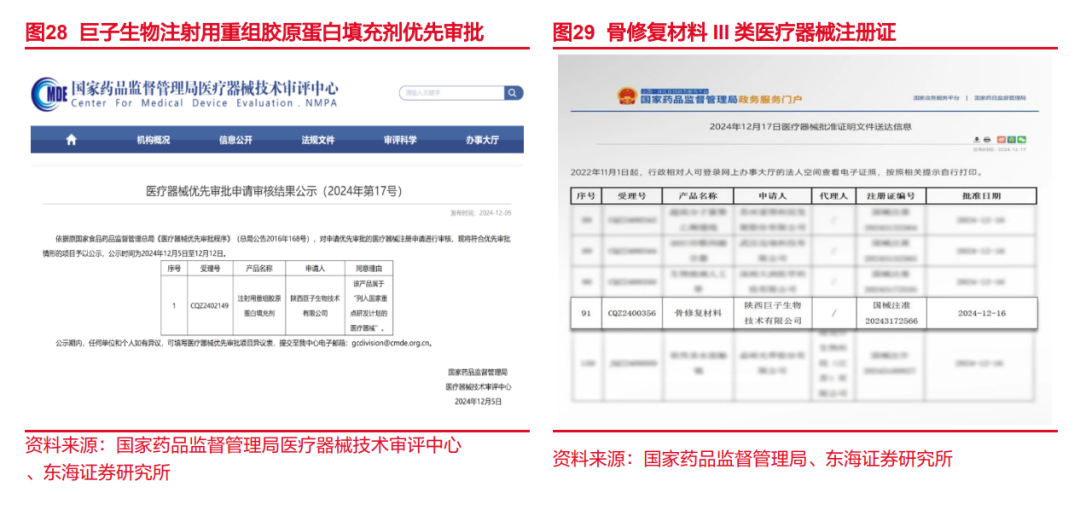The width and height of the screenshot is (1080, 510).
Task: Click the 代理人 column header
Action: (833, 196)
